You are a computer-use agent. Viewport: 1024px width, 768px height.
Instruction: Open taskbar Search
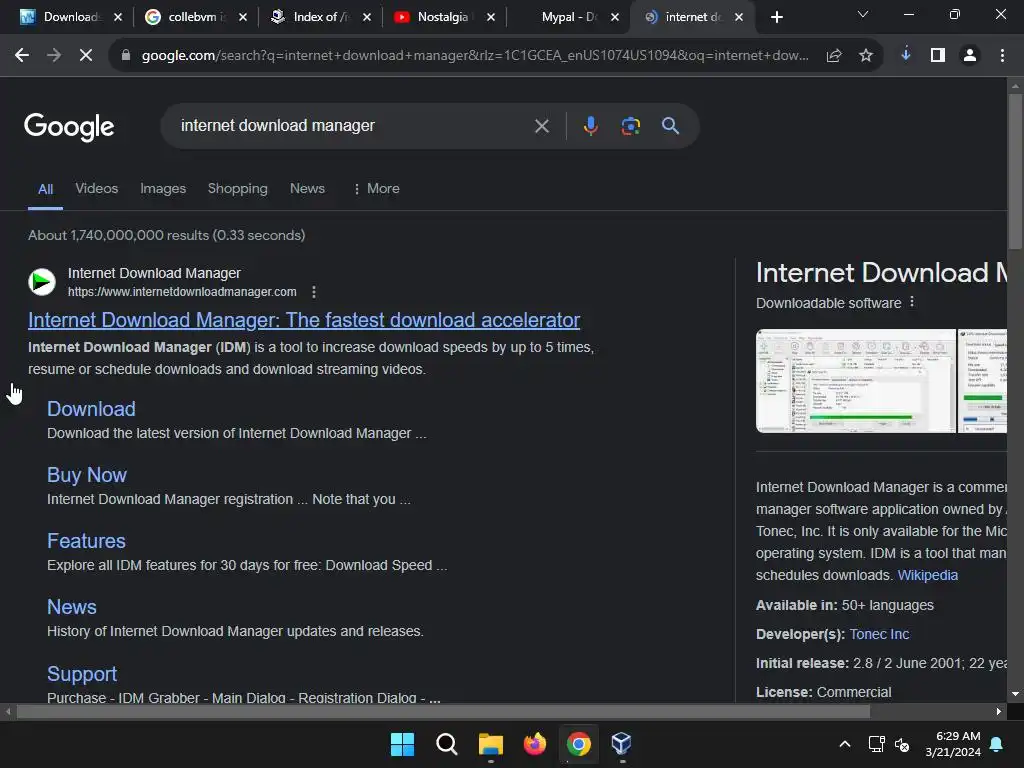pos(447,744)
